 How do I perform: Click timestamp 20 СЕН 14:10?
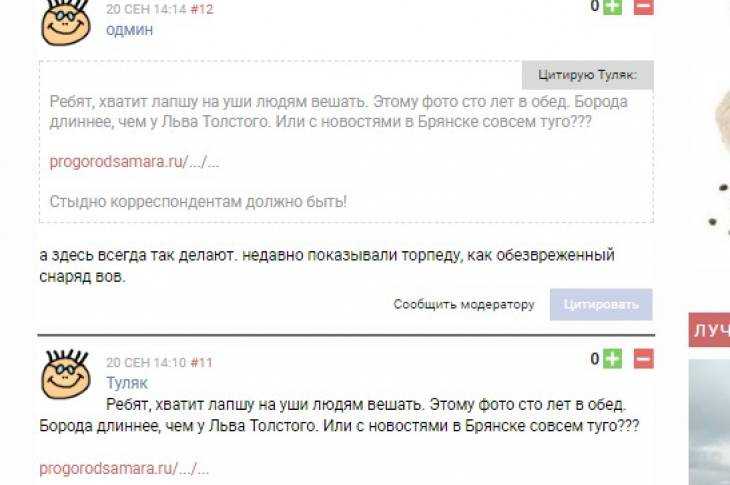point(146,362)
